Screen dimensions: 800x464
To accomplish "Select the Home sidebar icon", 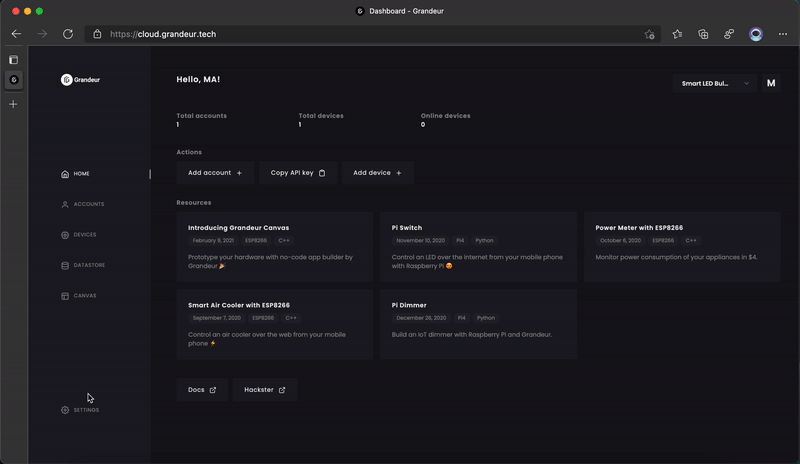I will (65, 174).
